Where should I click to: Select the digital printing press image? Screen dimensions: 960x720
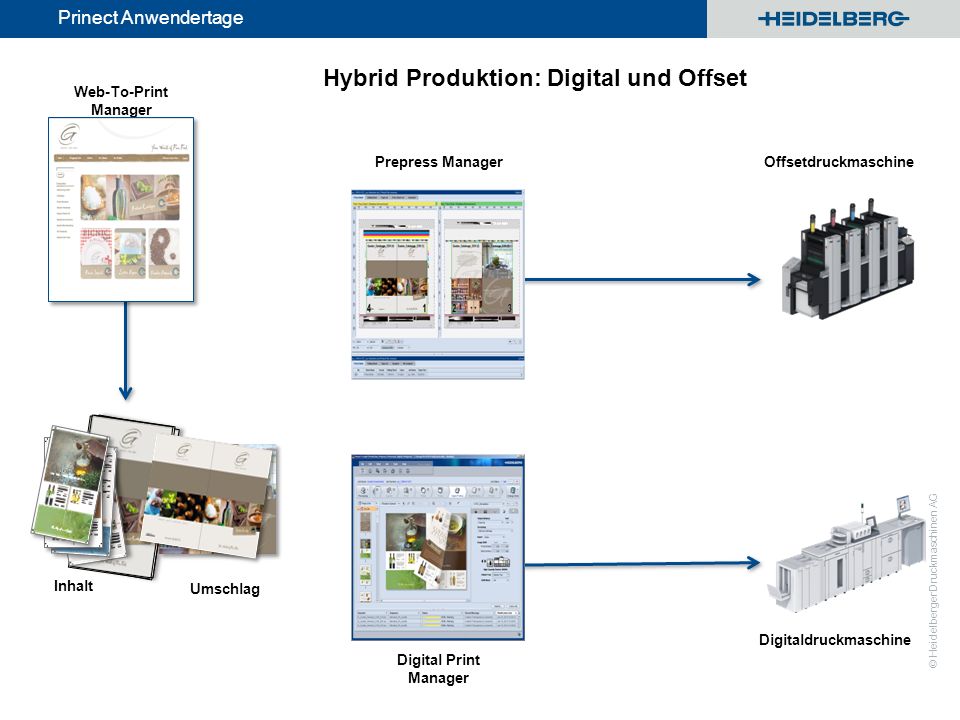coord(847,554)
